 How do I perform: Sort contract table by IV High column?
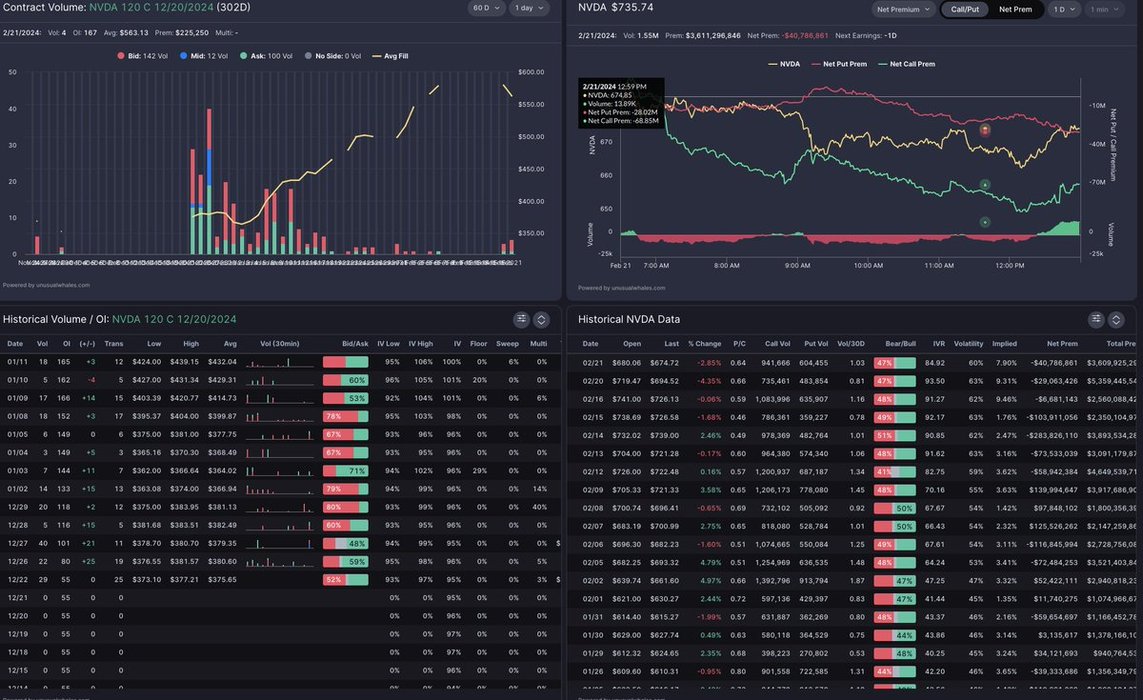pos(421,343)
